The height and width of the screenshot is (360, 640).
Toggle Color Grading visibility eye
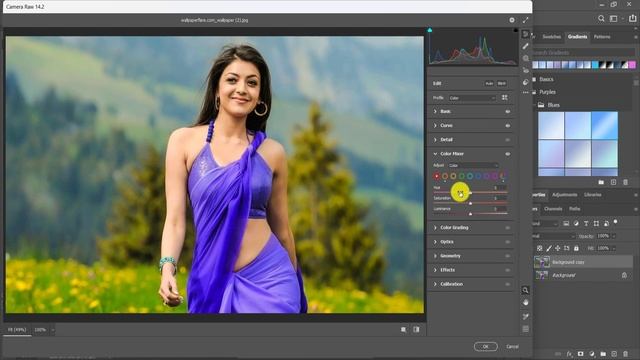[508, 228]
